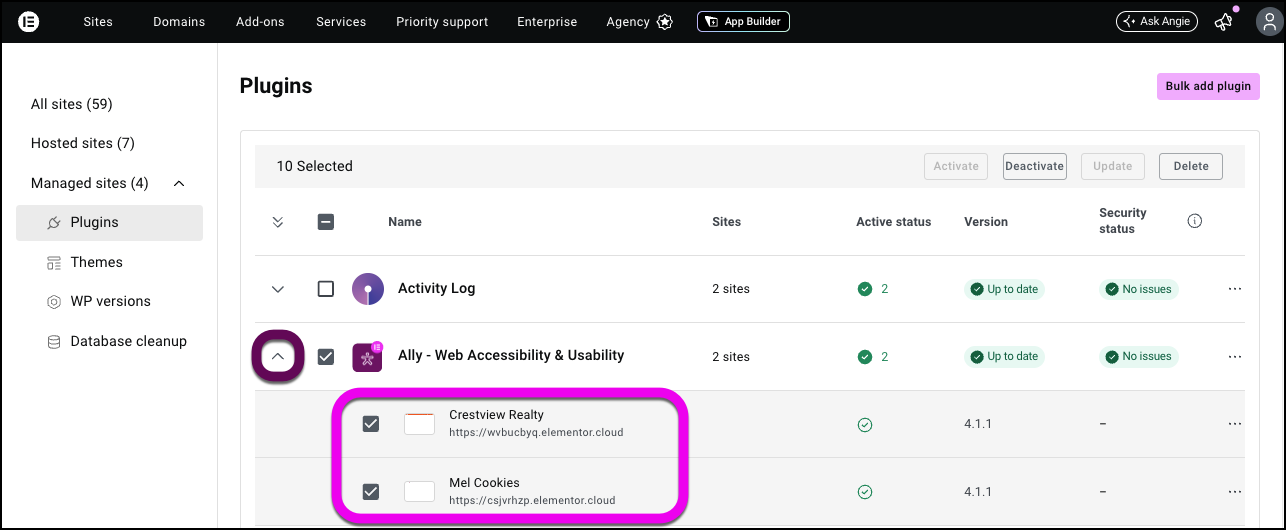Click the Ask Angie button
Viewport: 1286px width, 530px height.
pos(1156,21)
